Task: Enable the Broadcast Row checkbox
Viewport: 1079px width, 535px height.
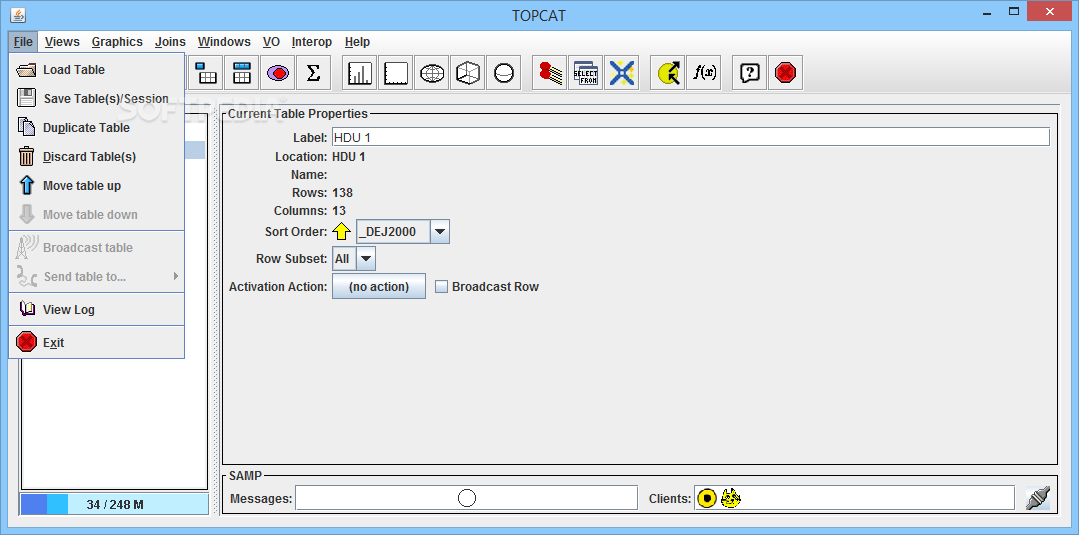Action: [x=442, y=286]
